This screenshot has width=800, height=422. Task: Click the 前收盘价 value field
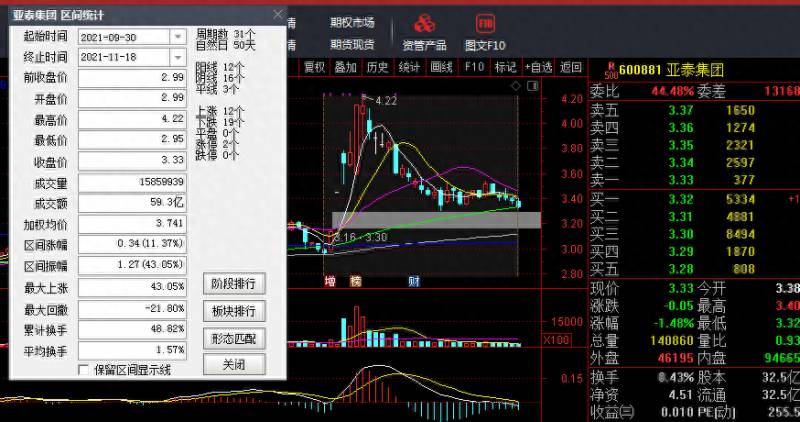coord(132,78)
